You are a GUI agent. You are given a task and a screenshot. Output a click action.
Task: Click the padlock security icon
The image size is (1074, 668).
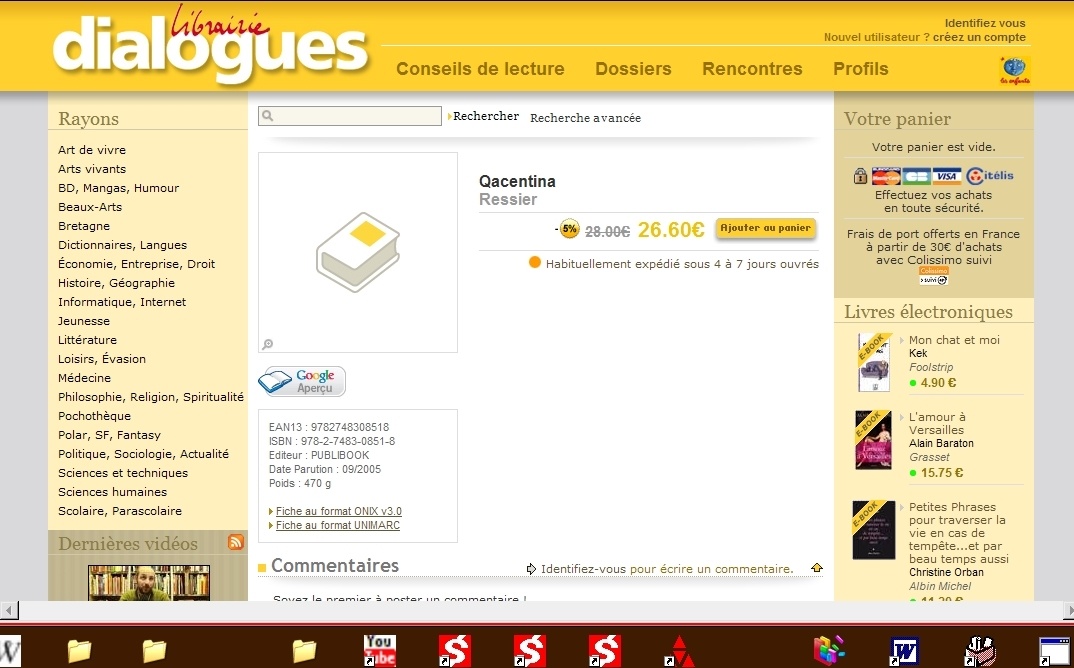(x=860, y=176)
